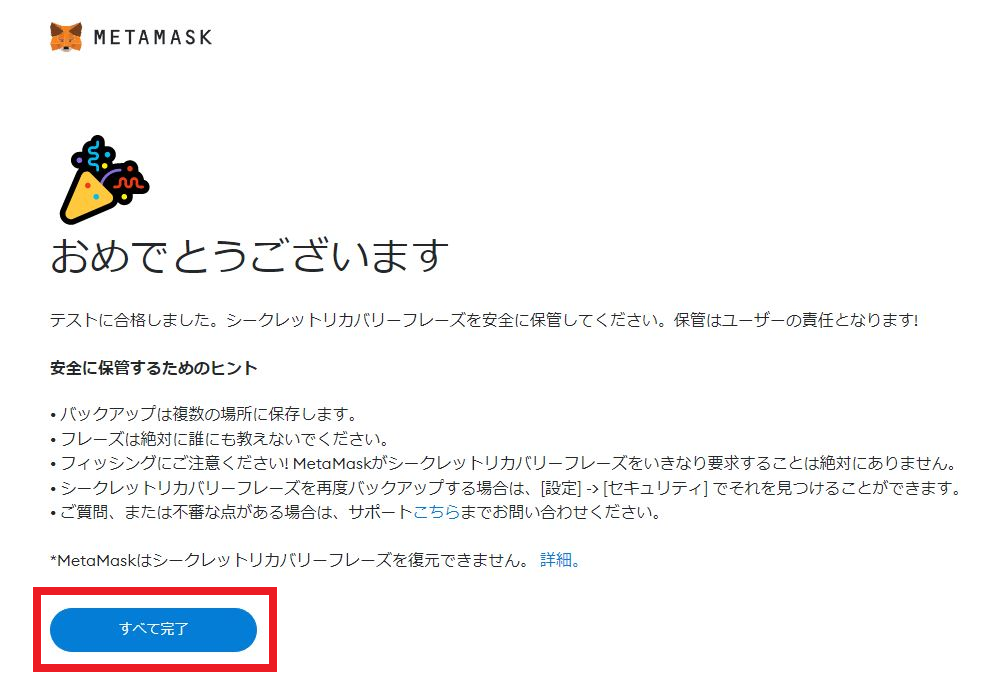Click the word MetaMask in phishing hint
The width and height of the screenshot is (989, 690).
tap(332, 463)
